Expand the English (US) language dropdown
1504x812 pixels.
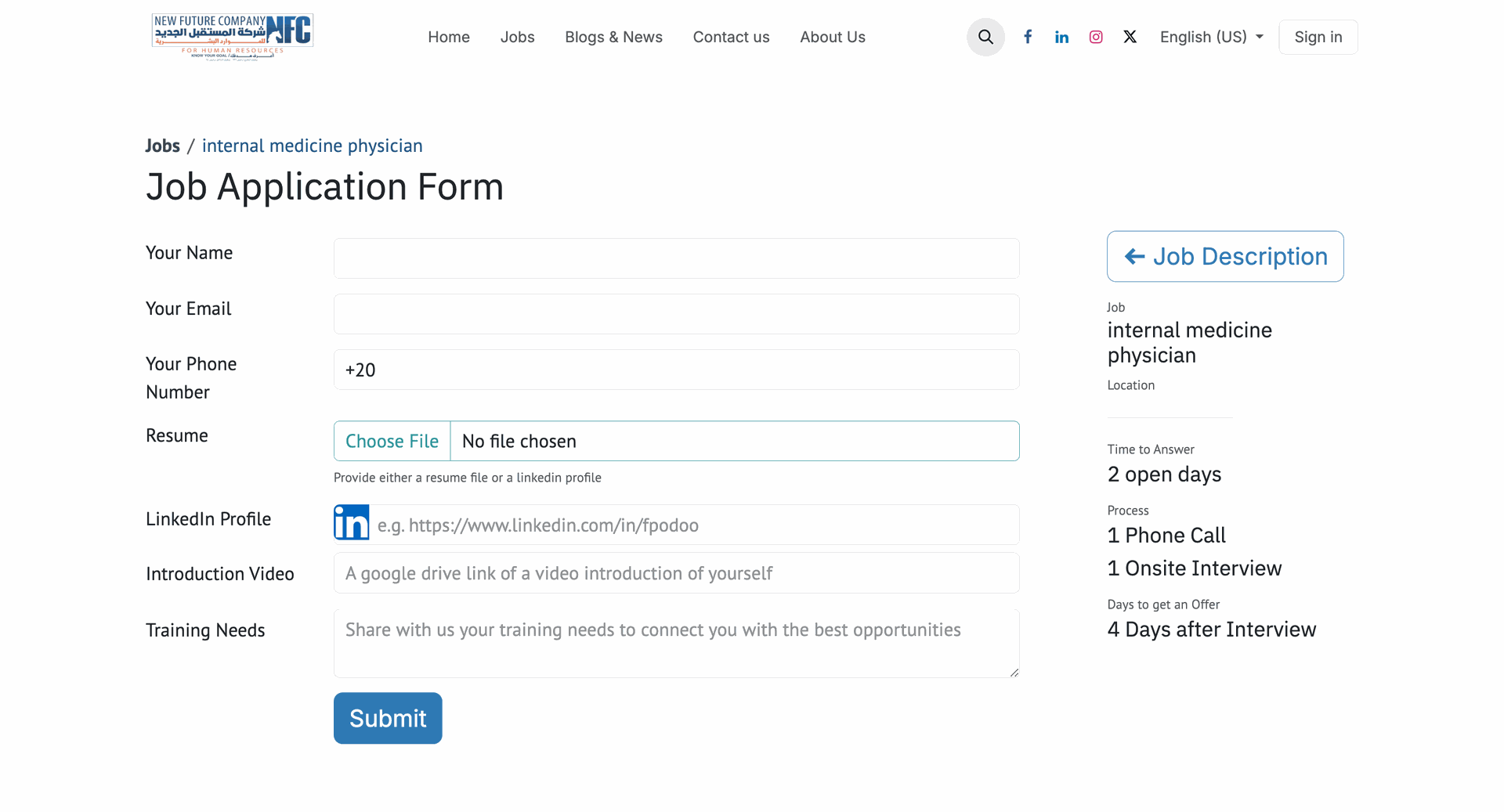tap(1211, 37)
